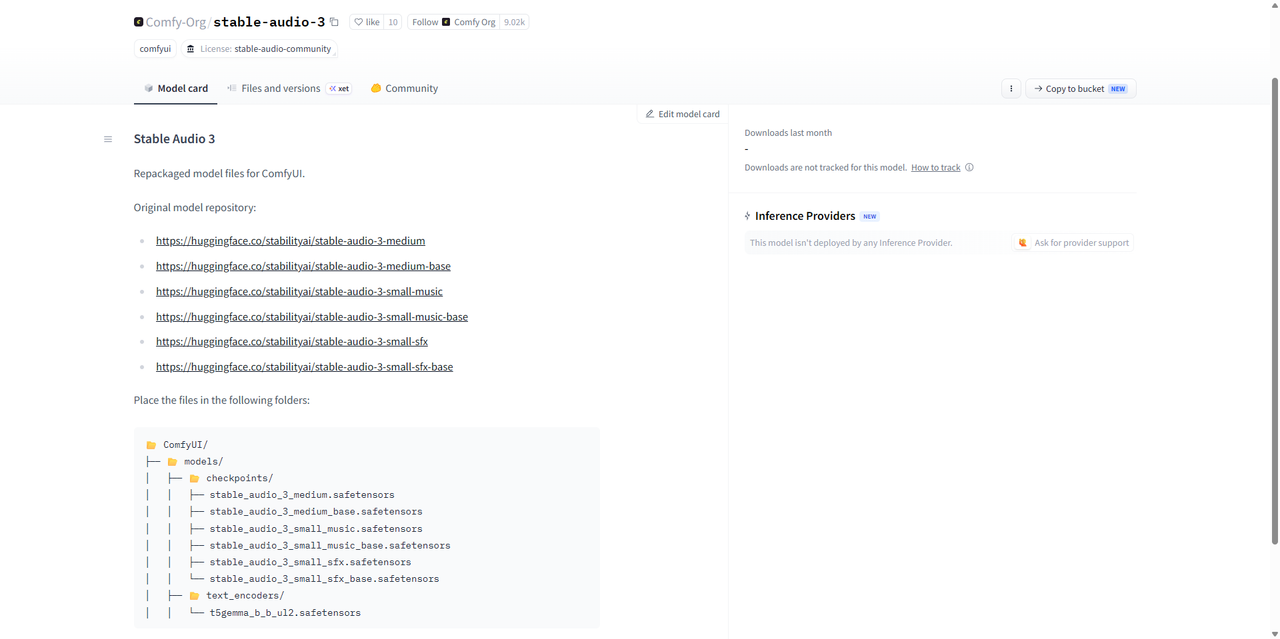Screen dimensions: 1280x639
Task: Click t5gemma_b_b_ul2.safetensors text
Action: coord(285,613)
